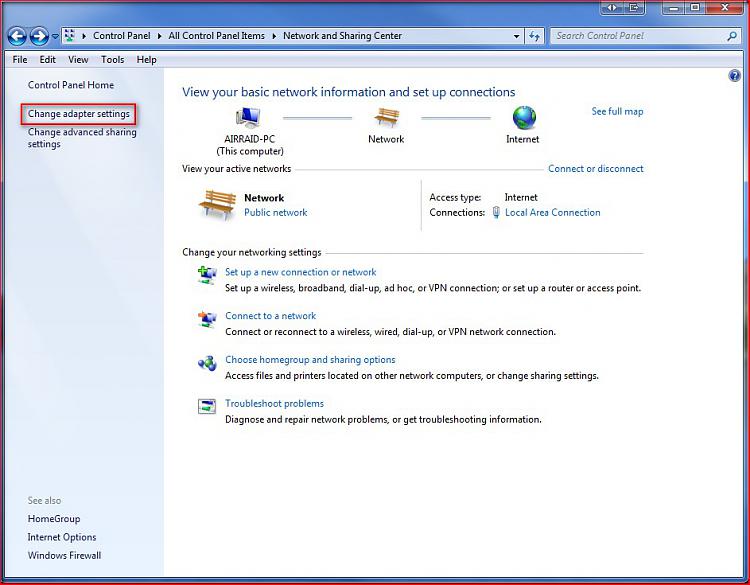This screenshot has height=585, width=750.
Task: Click the blue Help question mark icon
Action: 735,76
